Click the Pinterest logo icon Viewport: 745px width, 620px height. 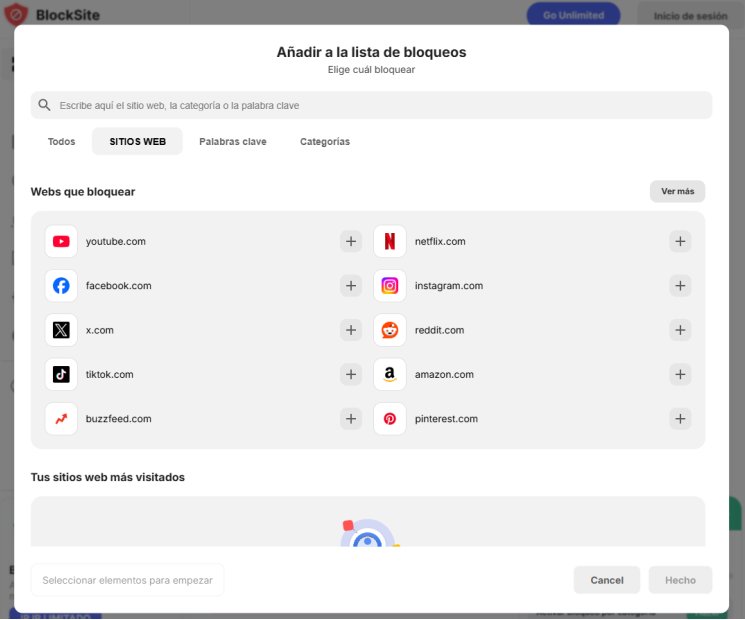[390, 419]
